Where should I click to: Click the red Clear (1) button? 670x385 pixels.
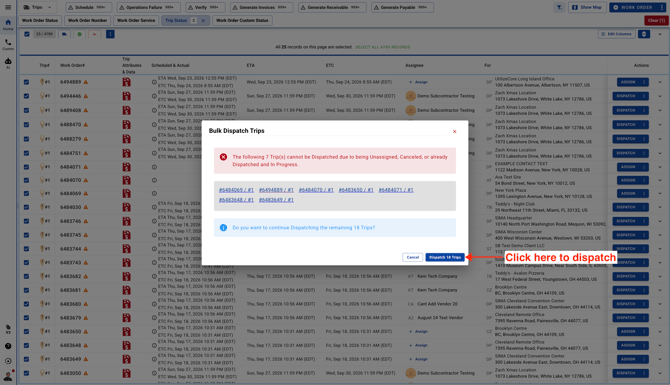click(656, 21)
